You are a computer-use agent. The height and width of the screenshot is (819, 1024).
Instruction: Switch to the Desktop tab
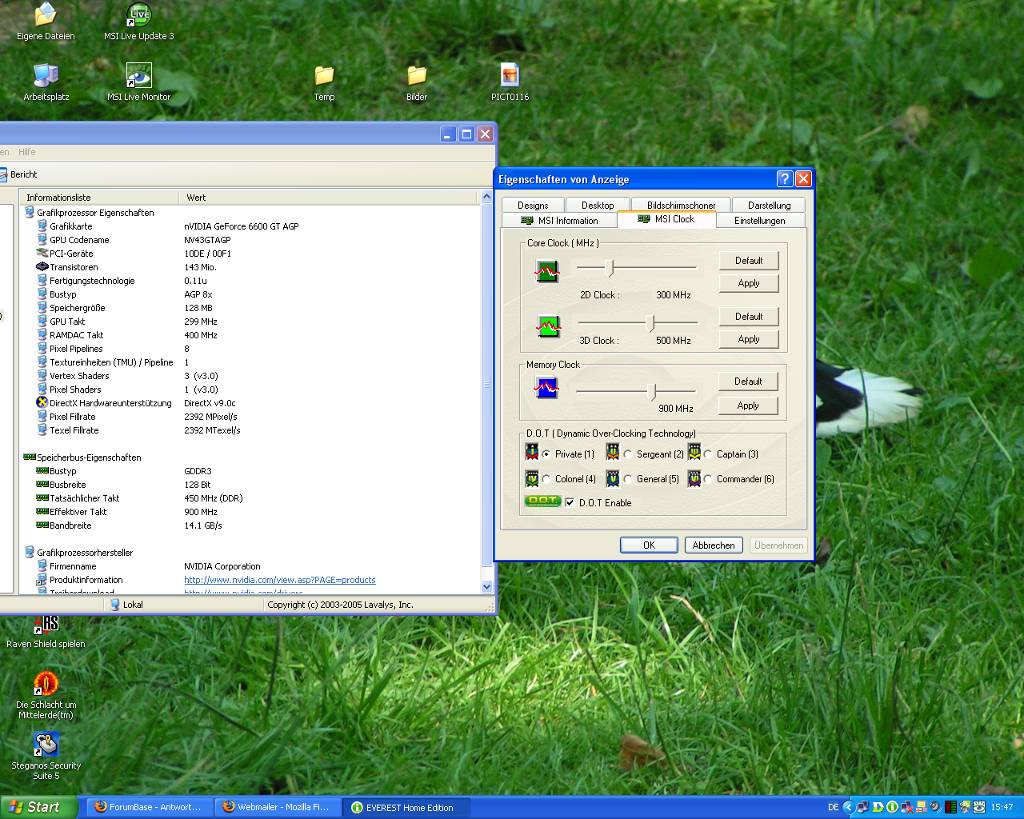click(x=598, y=205)
